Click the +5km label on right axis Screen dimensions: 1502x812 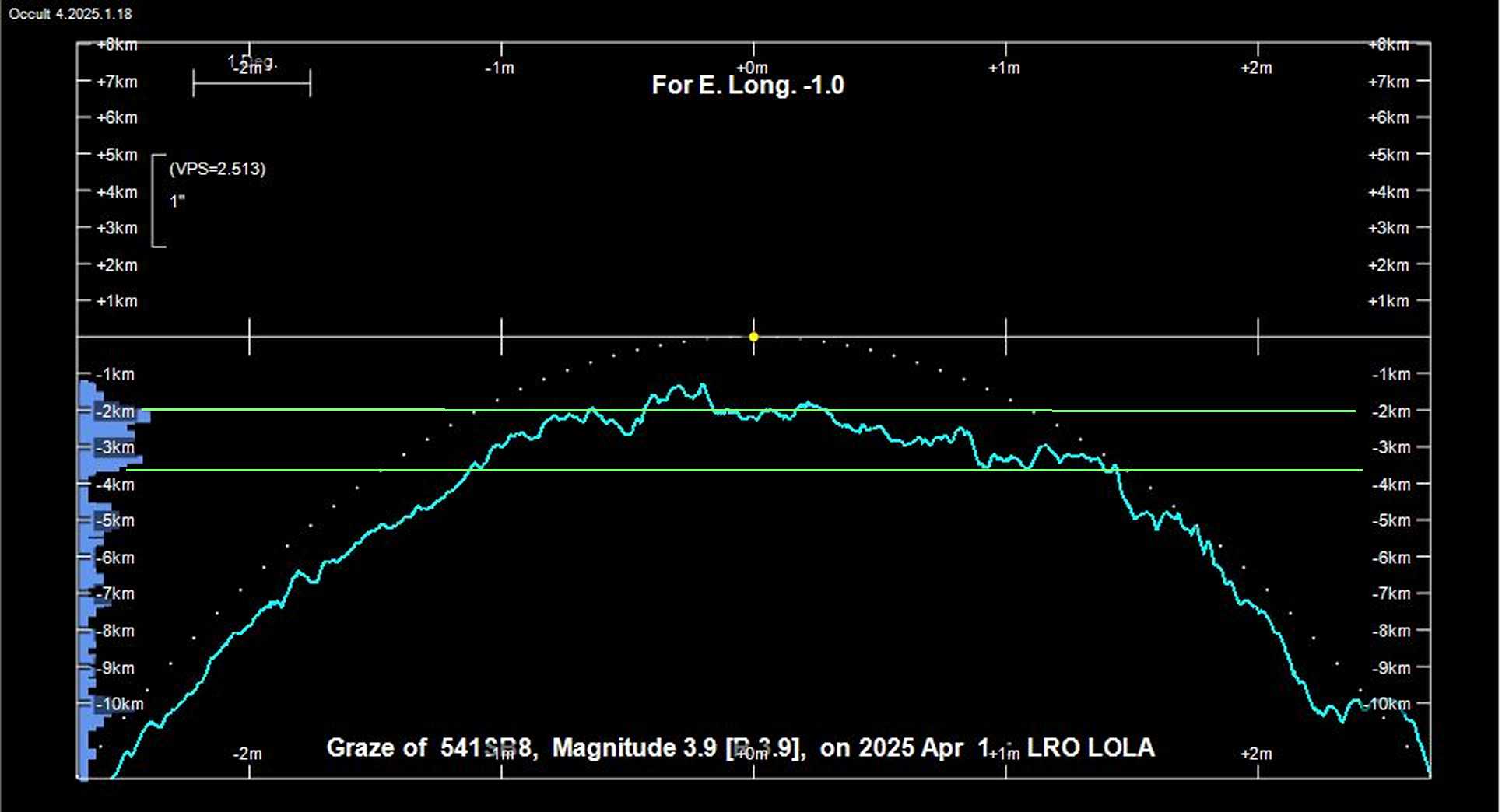tap(1388, 155)
